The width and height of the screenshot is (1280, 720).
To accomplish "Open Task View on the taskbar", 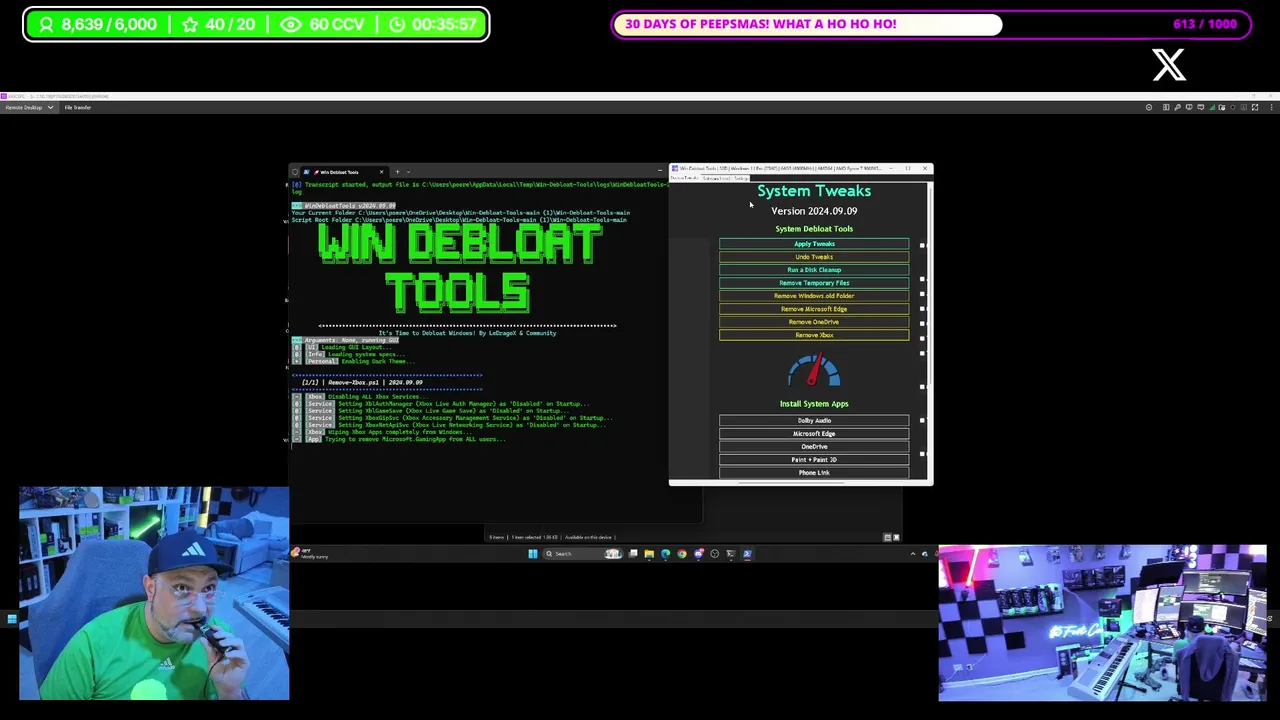I will (x=633, y=554).
